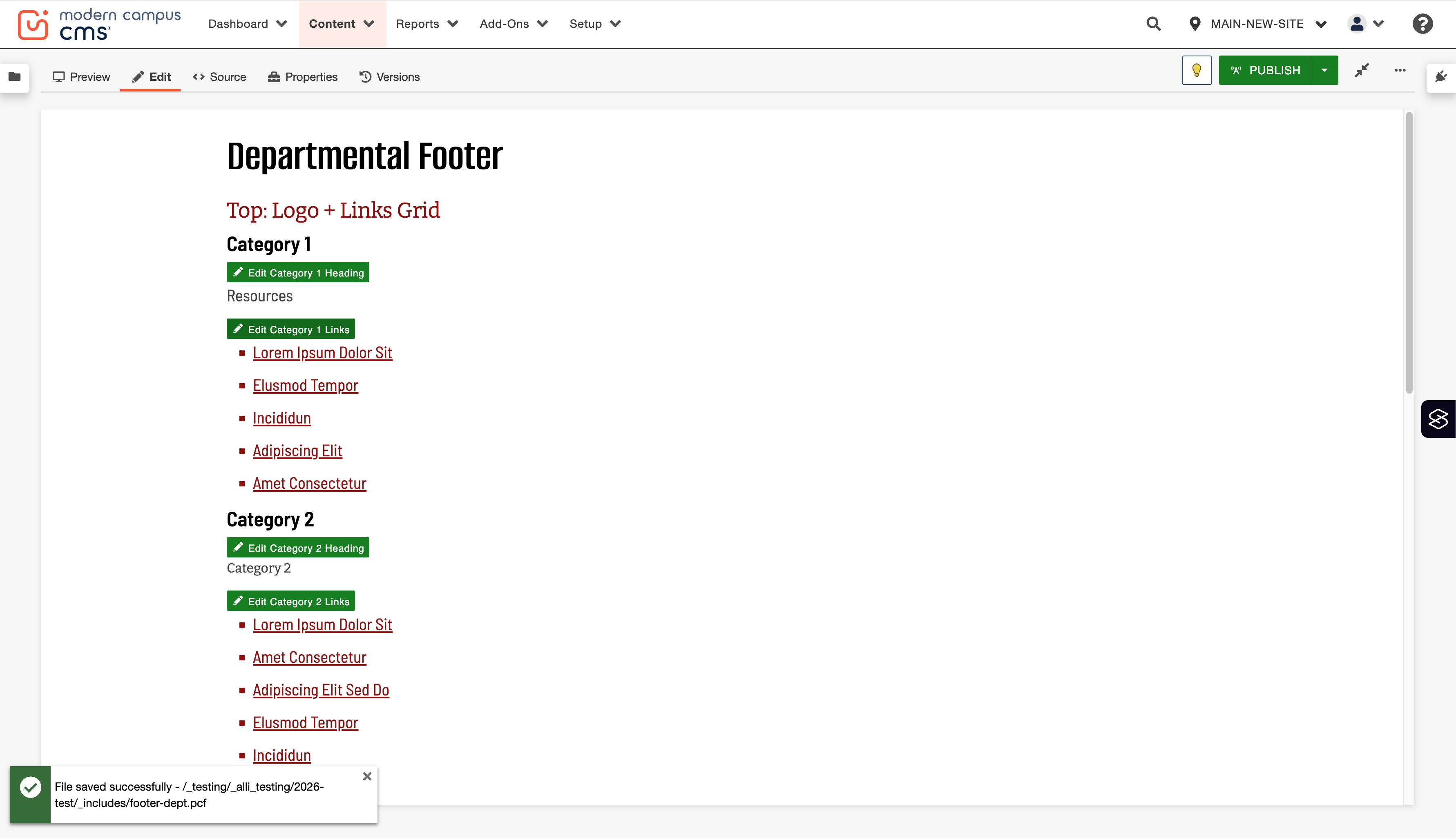Click the lightbulb page check icon
The width and height of the screenshot is (1456, 838).
pos(1196,70)
